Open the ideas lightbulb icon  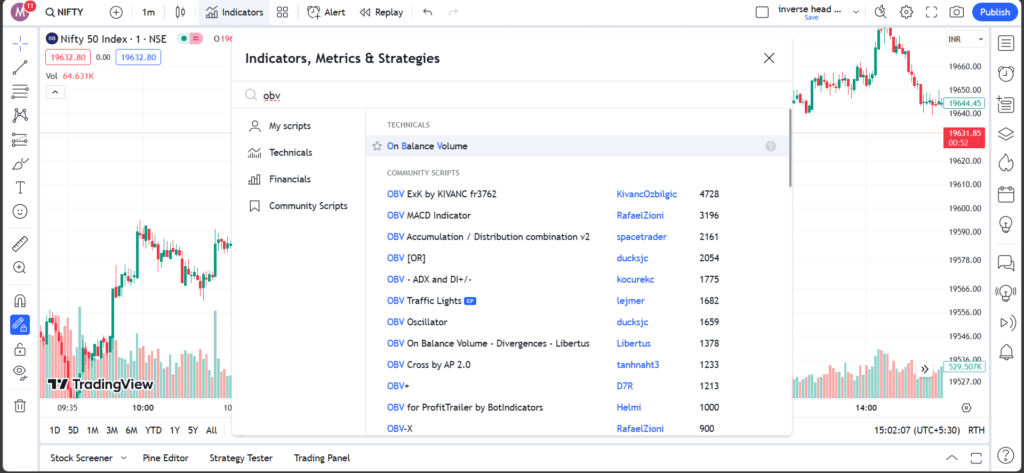coord(1006,224)
